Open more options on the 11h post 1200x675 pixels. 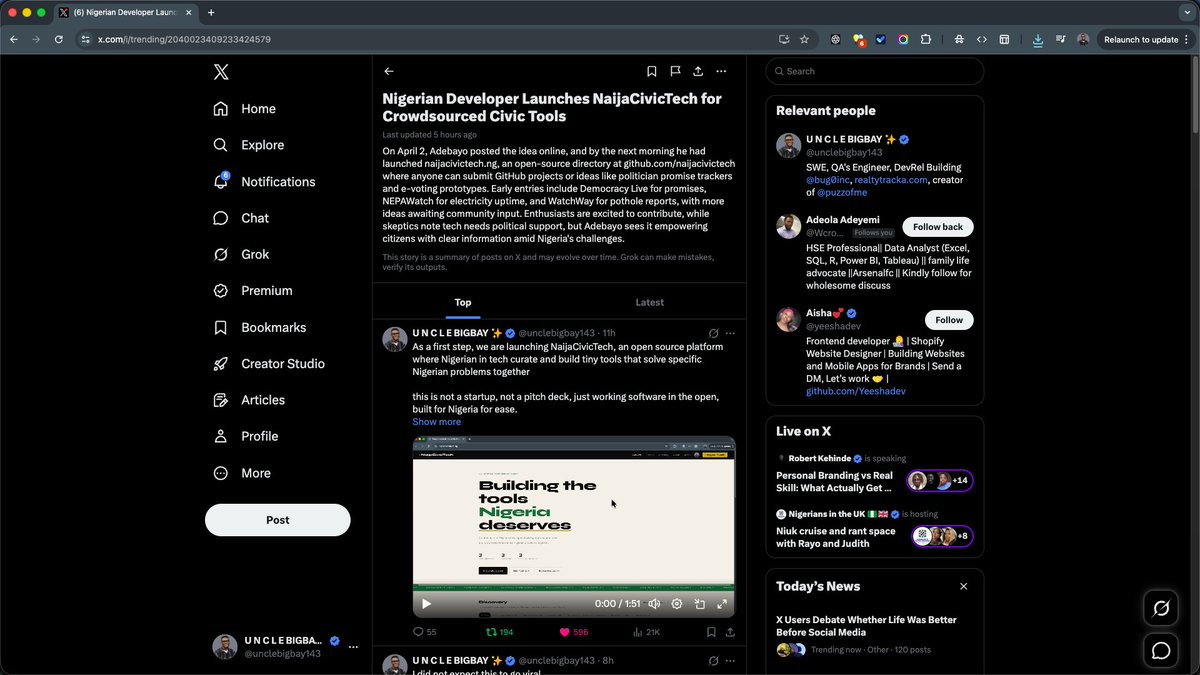coord(730,333)
